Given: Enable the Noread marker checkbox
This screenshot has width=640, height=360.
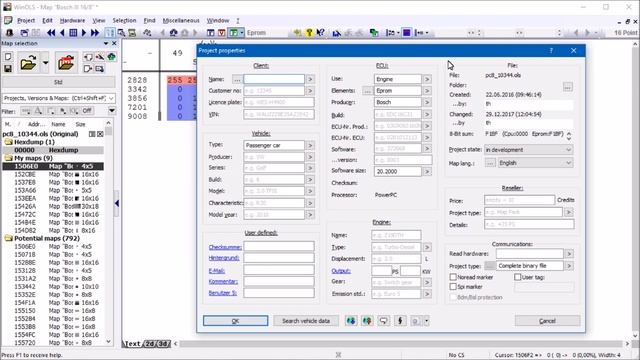Looking at the screenshot, I should tap(453, 277).
